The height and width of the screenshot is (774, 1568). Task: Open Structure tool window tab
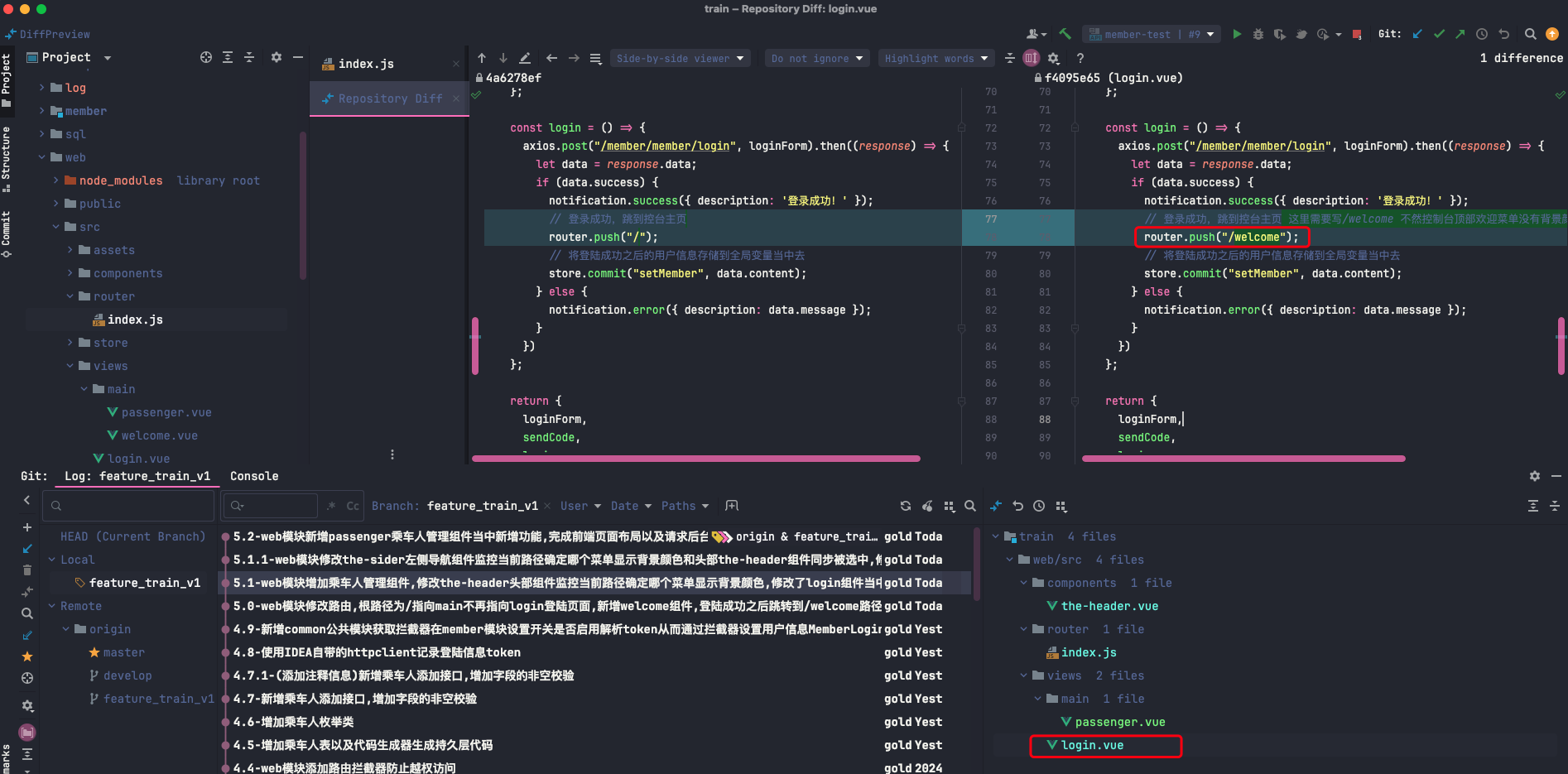pos(7,158)
